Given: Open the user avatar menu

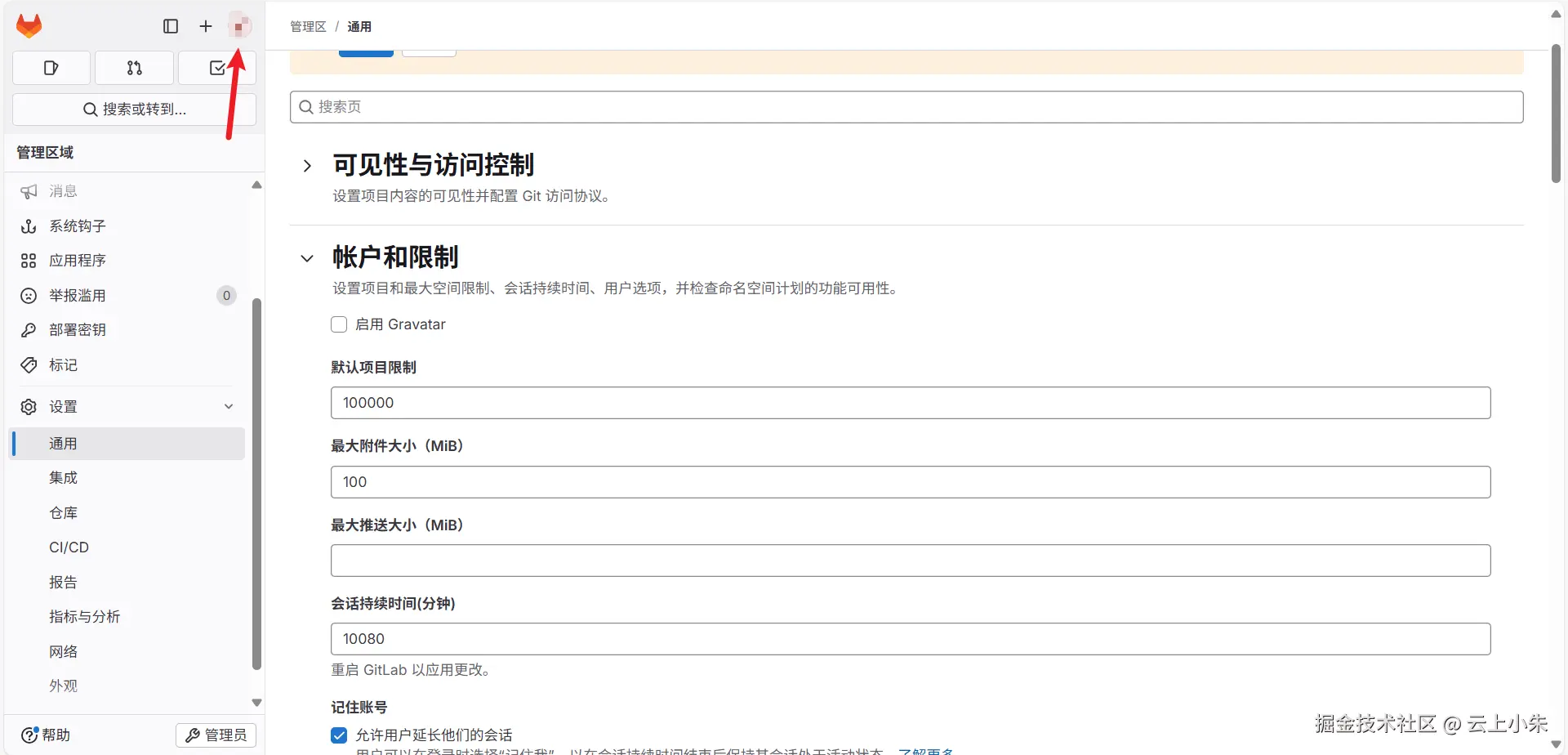Looking at the screenshot, I should point(239,26).
